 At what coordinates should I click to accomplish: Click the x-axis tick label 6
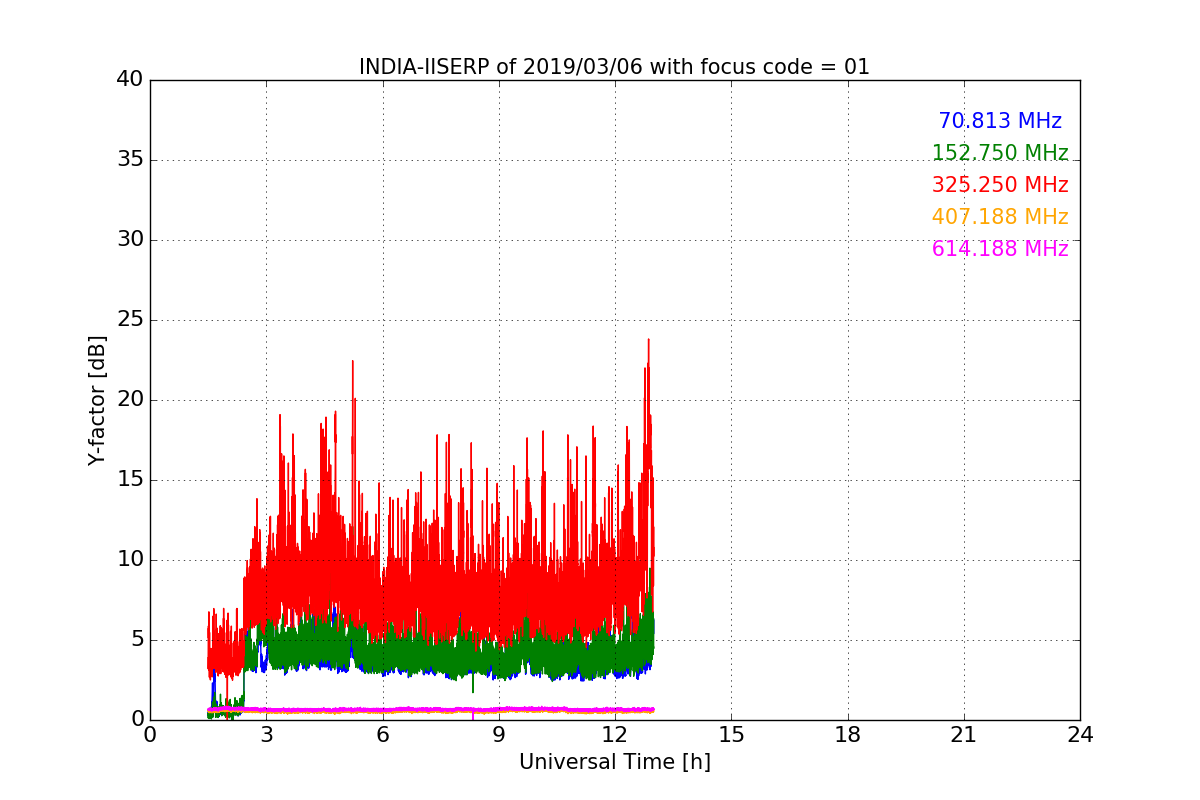coord(382,735)
